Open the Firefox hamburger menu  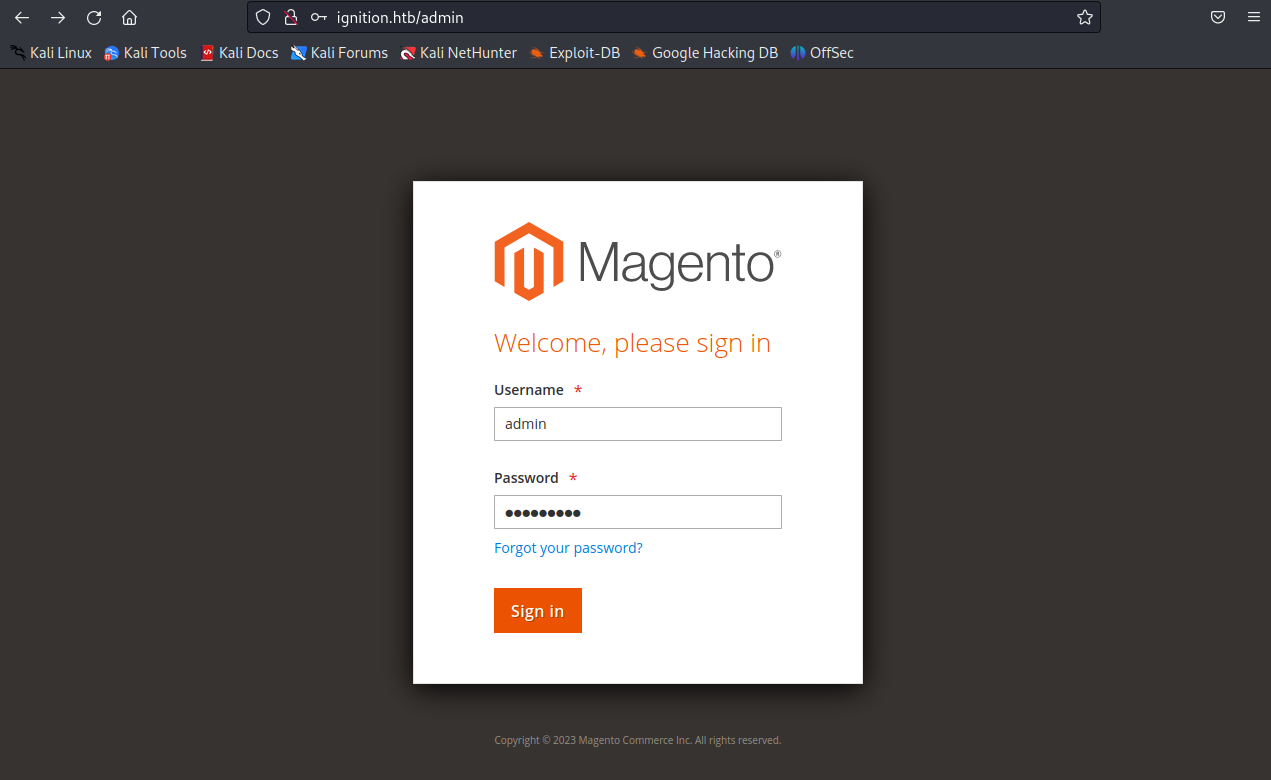click(x=1253, y=17)
